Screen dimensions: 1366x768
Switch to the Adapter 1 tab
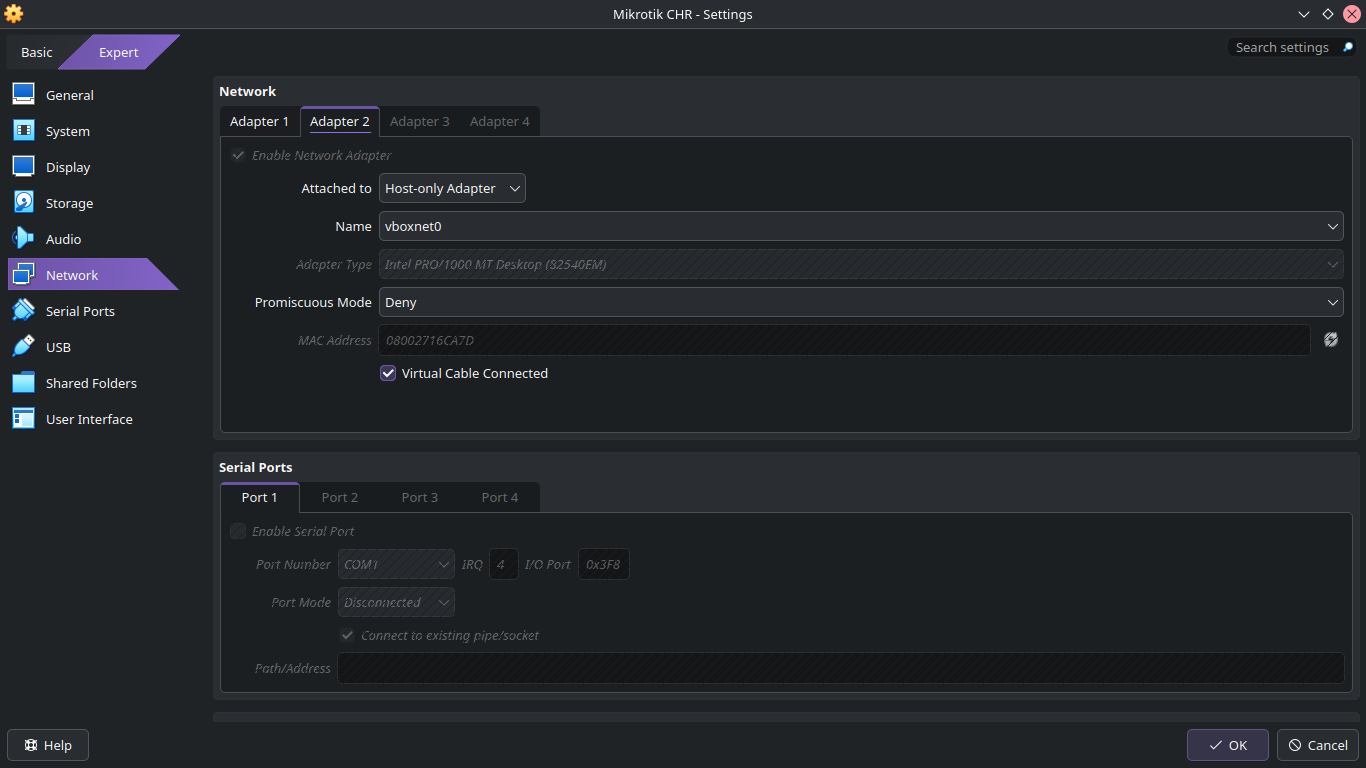pyautogui.click(x=259, y=121)
